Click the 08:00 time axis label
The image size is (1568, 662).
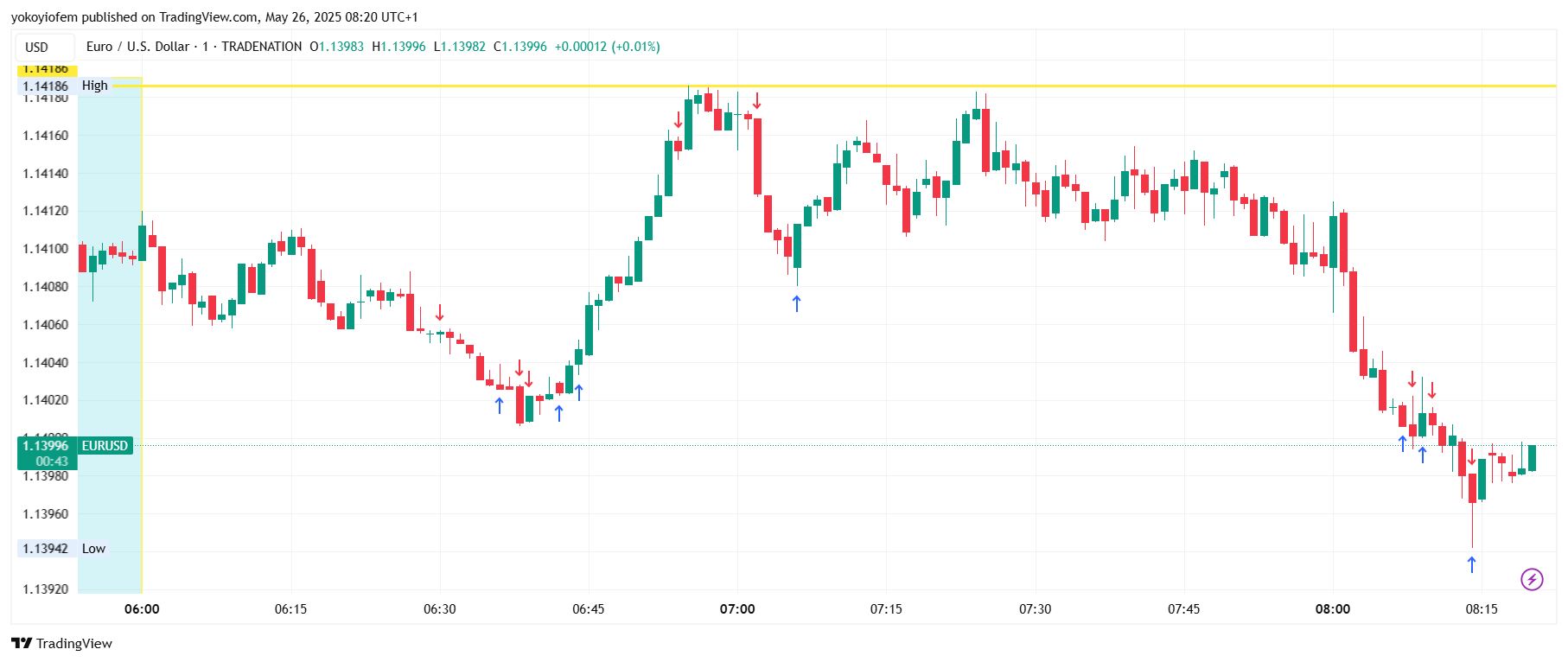(1332, 609)
